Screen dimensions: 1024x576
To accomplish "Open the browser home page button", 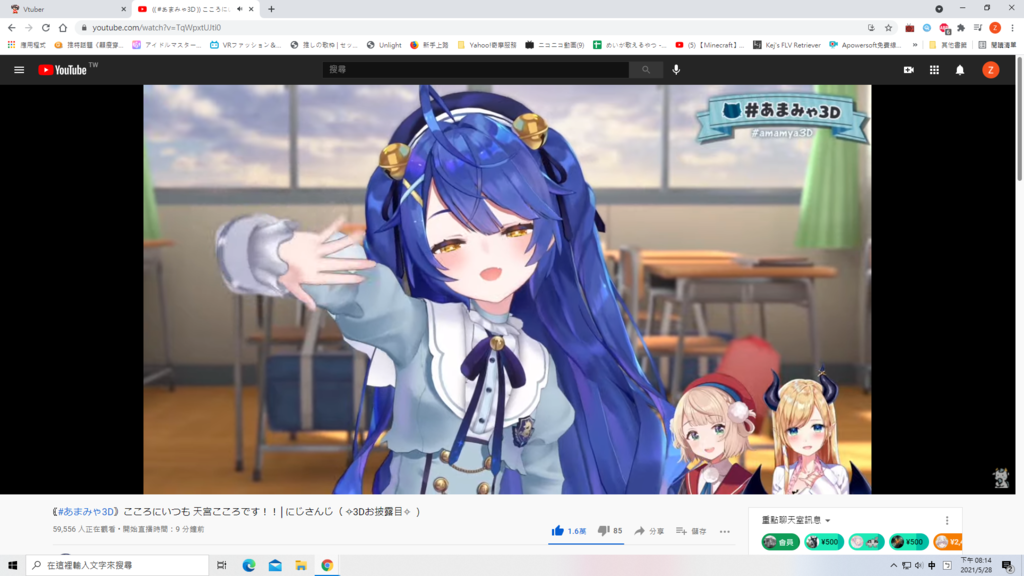I will [x=63, y=27].
